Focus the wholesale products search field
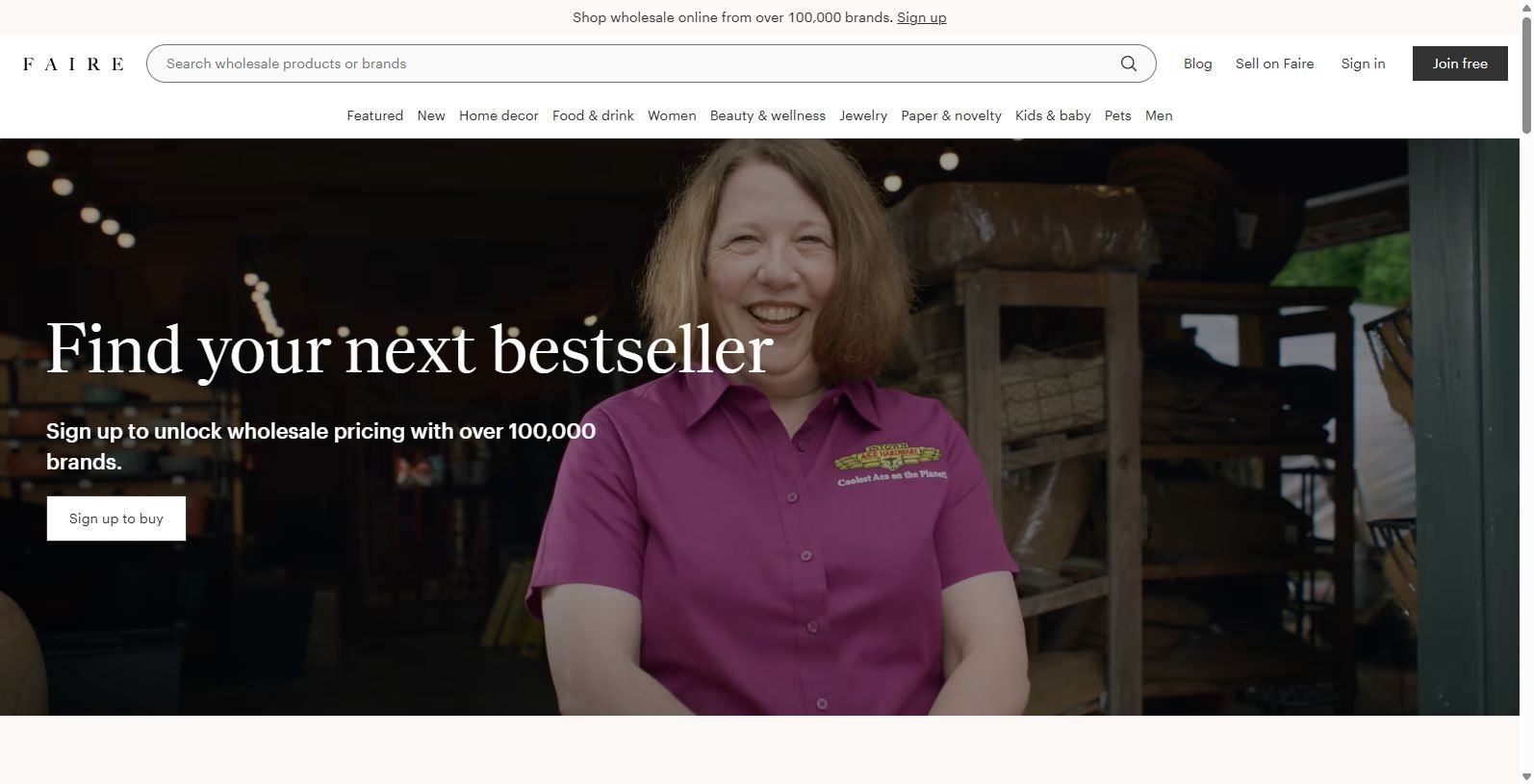1534x784 pixels. 635,63
